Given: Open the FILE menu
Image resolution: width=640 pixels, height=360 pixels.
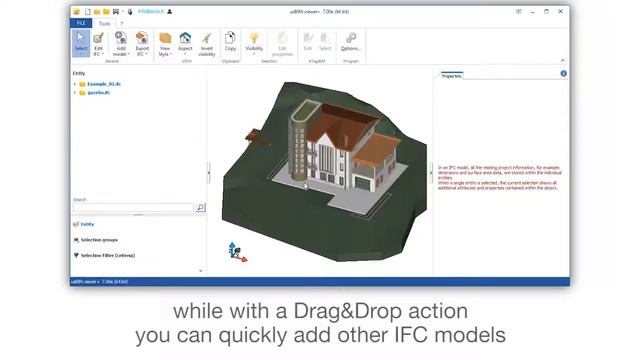Looking at the screenshot, I should (x=81, y=23).
